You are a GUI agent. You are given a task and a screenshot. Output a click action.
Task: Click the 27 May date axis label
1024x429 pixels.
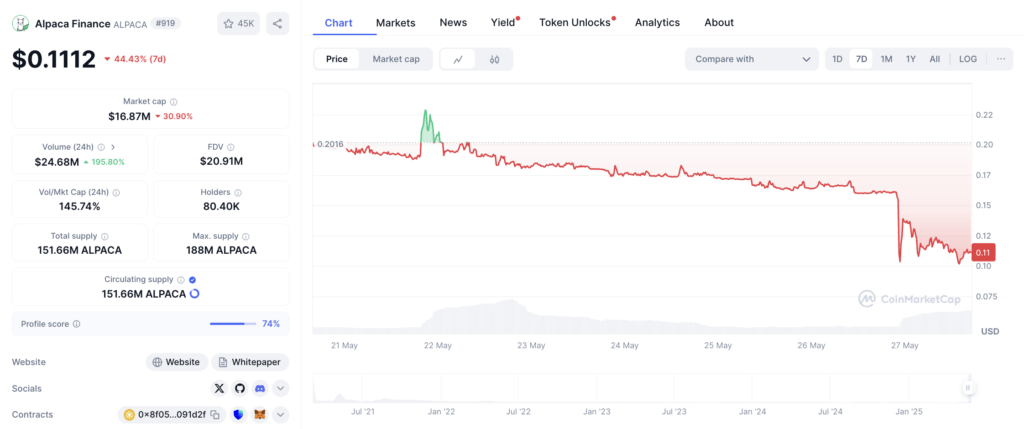[x=904, y=345]
